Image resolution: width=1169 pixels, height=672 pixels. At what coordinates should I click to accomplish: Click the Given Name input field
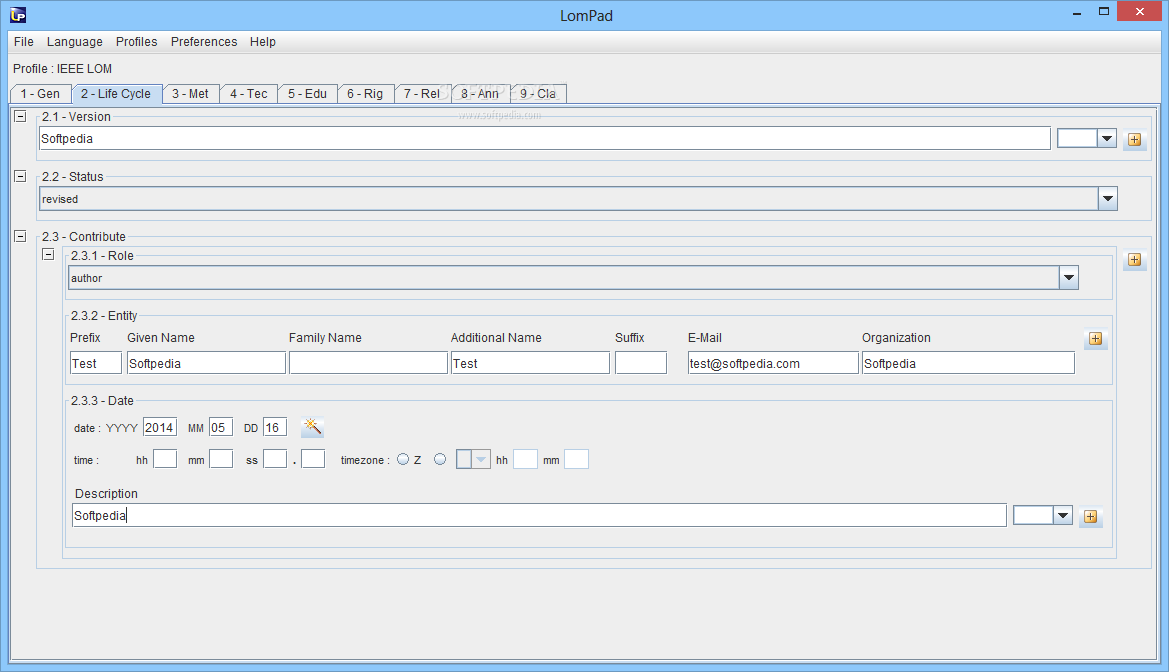(x=207, y=363)
